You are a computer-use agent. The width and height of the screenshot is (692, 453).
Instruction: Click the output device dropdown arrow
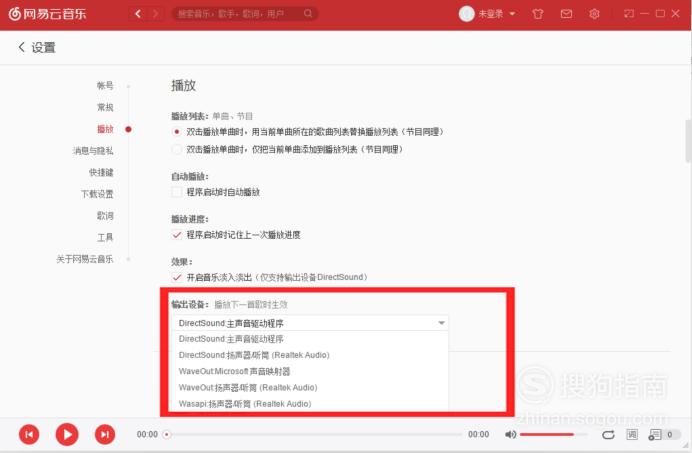pos(441,323)
